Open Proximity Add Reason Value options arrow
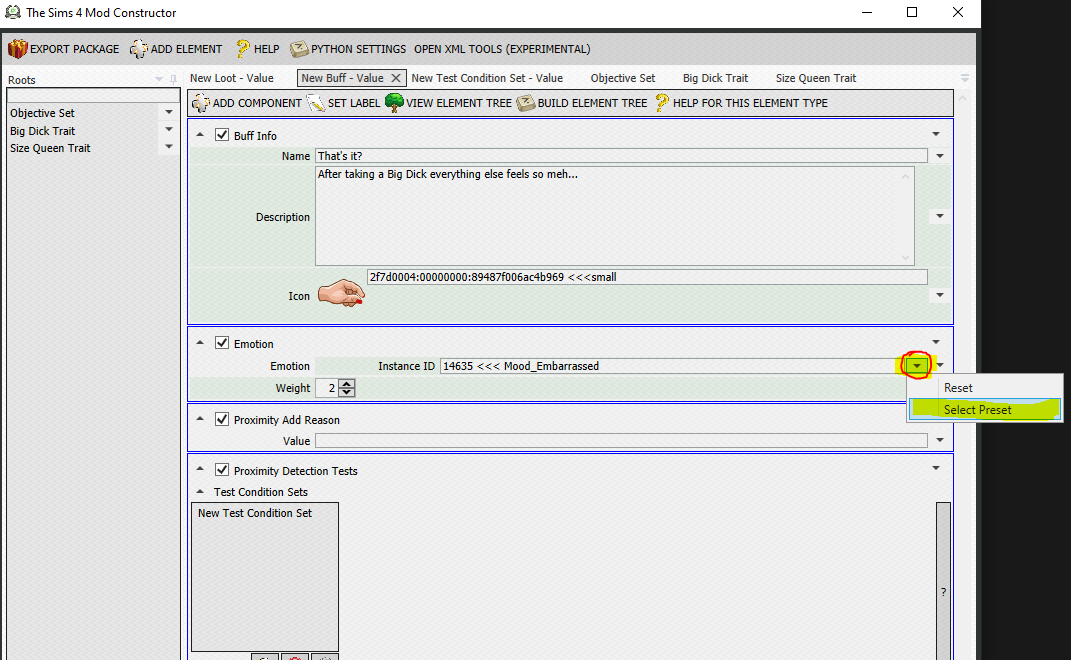Viewport: 1071px width, 660px height. 940,440
